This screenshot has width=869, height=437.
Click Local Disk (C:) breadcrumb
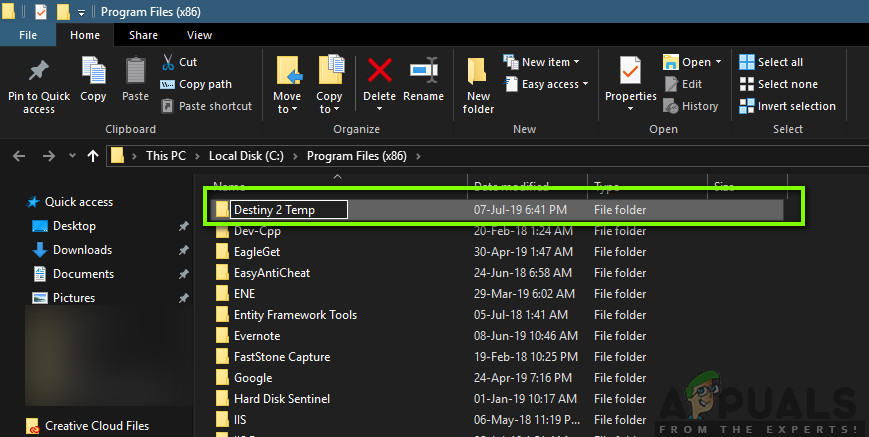(246, 156)
